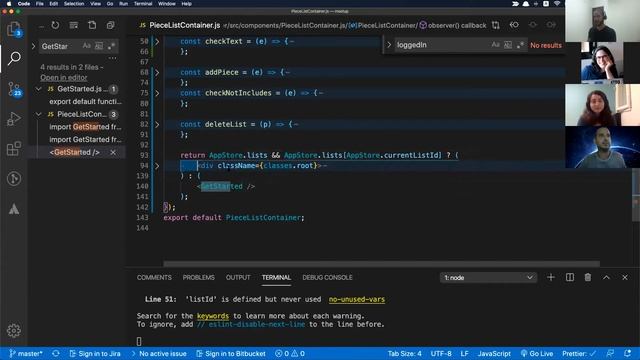This screenshot has height=360, width=640.
Task: Toggle Match Case in sidebar search
Action: tap(87, 46)
